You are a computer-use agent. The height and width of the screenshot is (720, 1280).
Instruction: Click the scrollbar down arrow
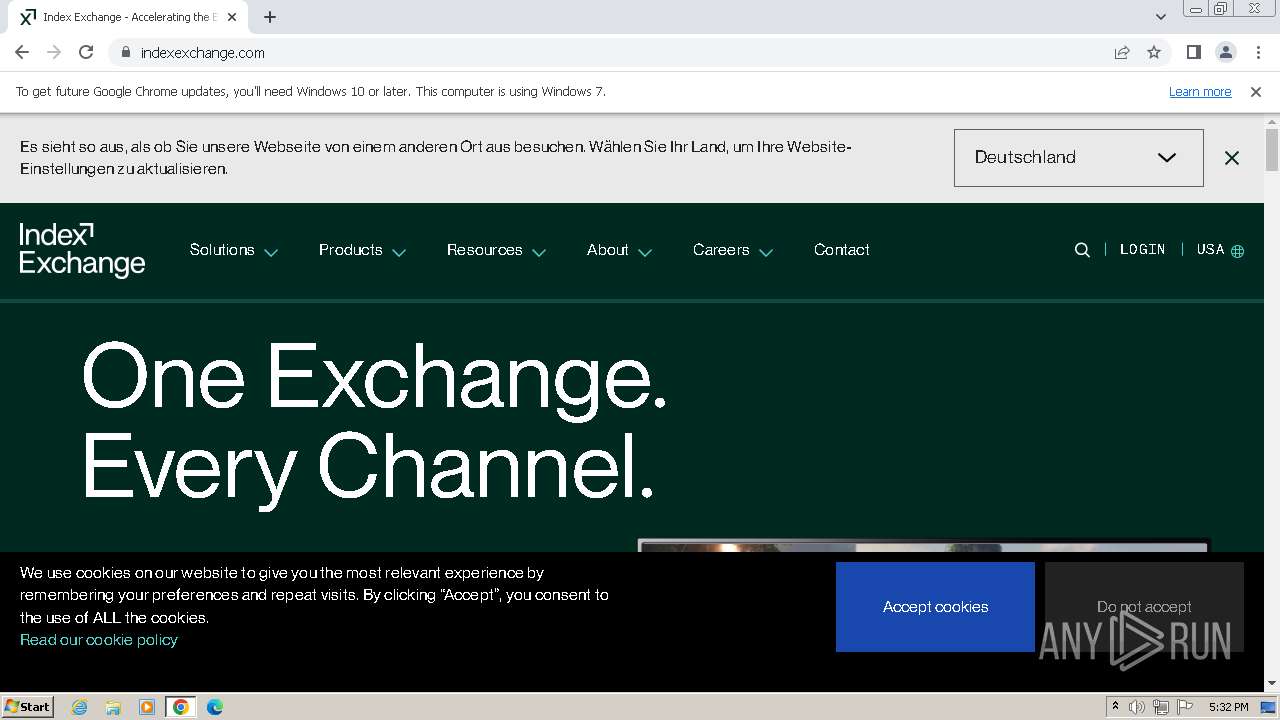pos(1272,684)
